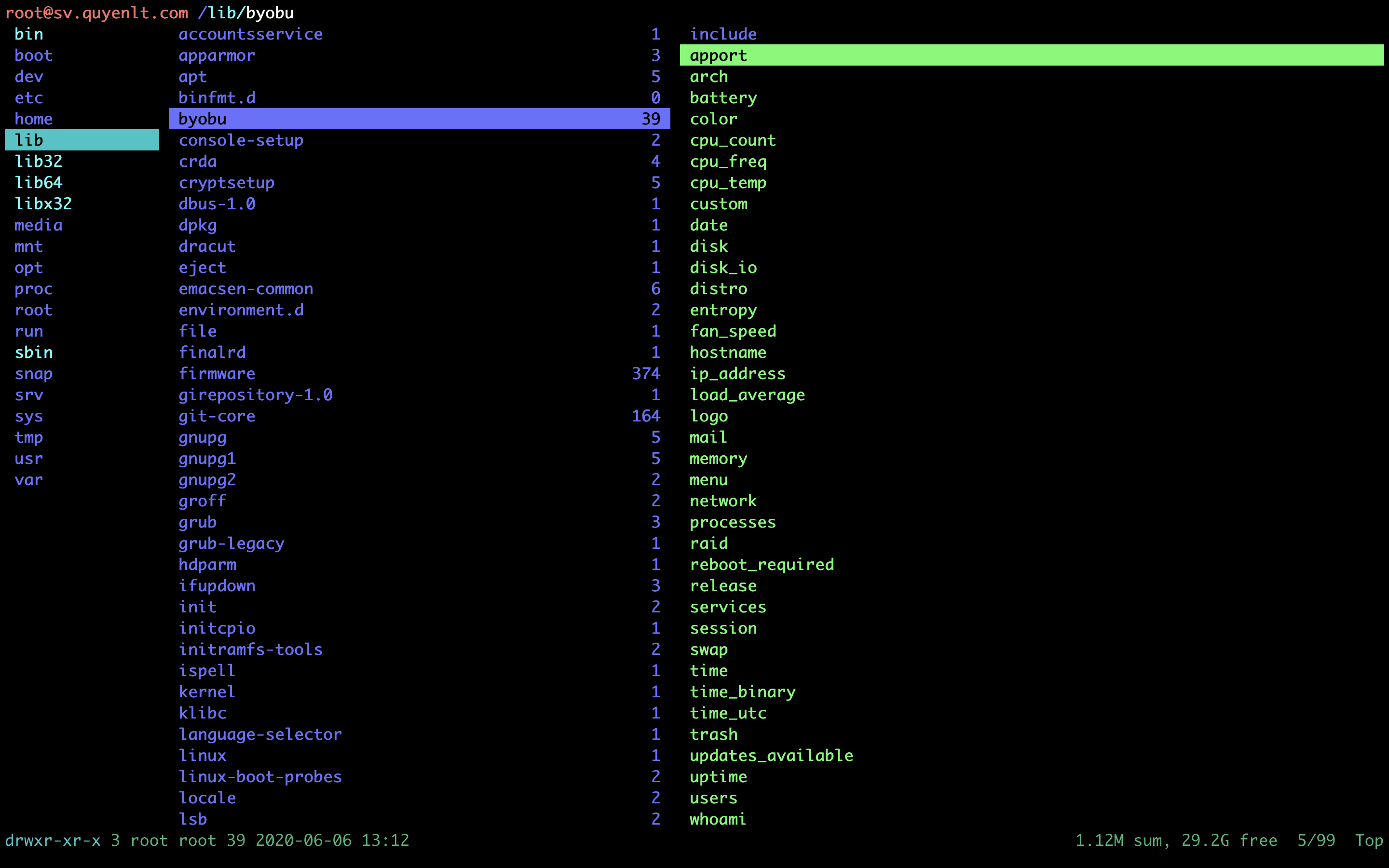The width and height of the screenshot is (1389, 868).
Task: Select the ip_address status indicator
Action: pos(736,373)
